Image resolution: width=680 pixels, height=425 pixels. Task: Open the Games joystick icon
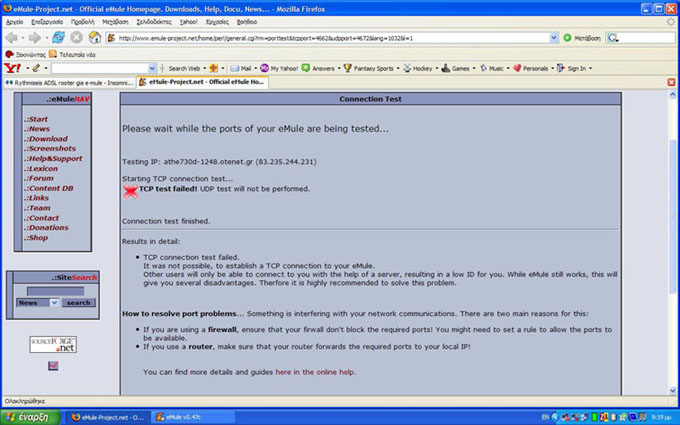(x=445, y=68)
